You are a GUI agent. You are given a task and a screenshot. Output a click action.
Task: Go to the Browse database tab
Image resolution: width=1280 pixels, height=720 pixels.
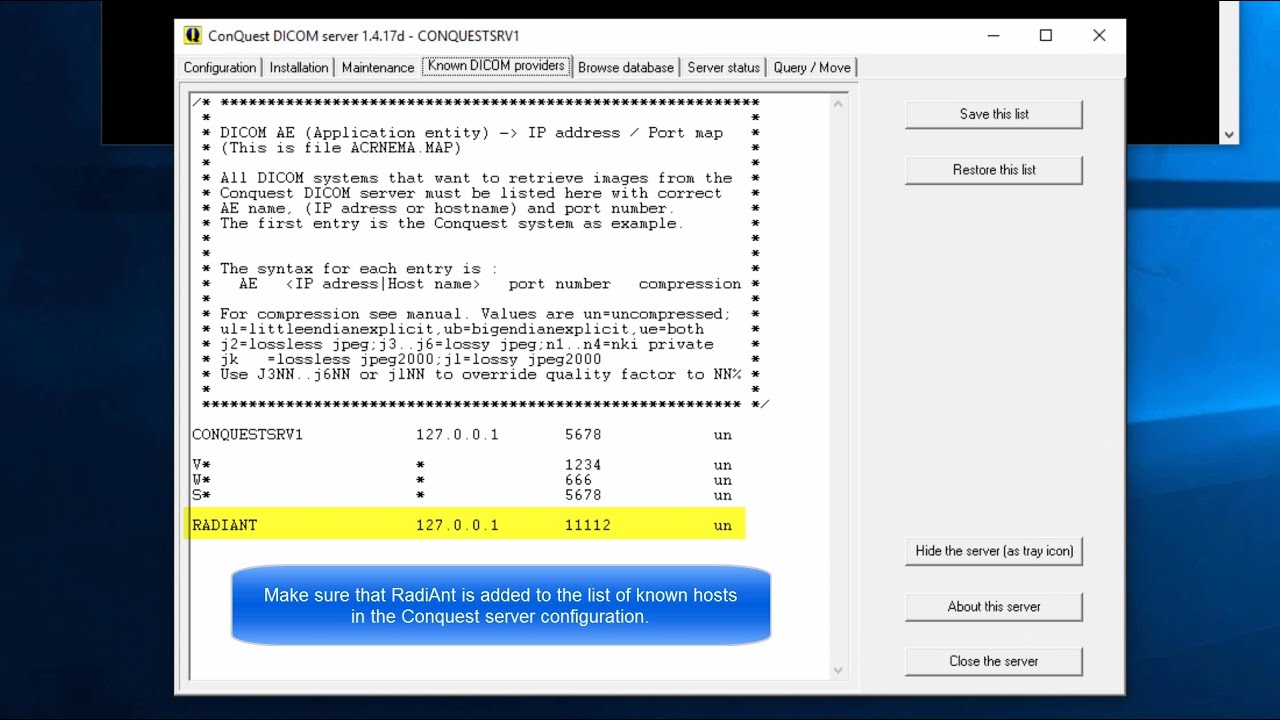626,67
